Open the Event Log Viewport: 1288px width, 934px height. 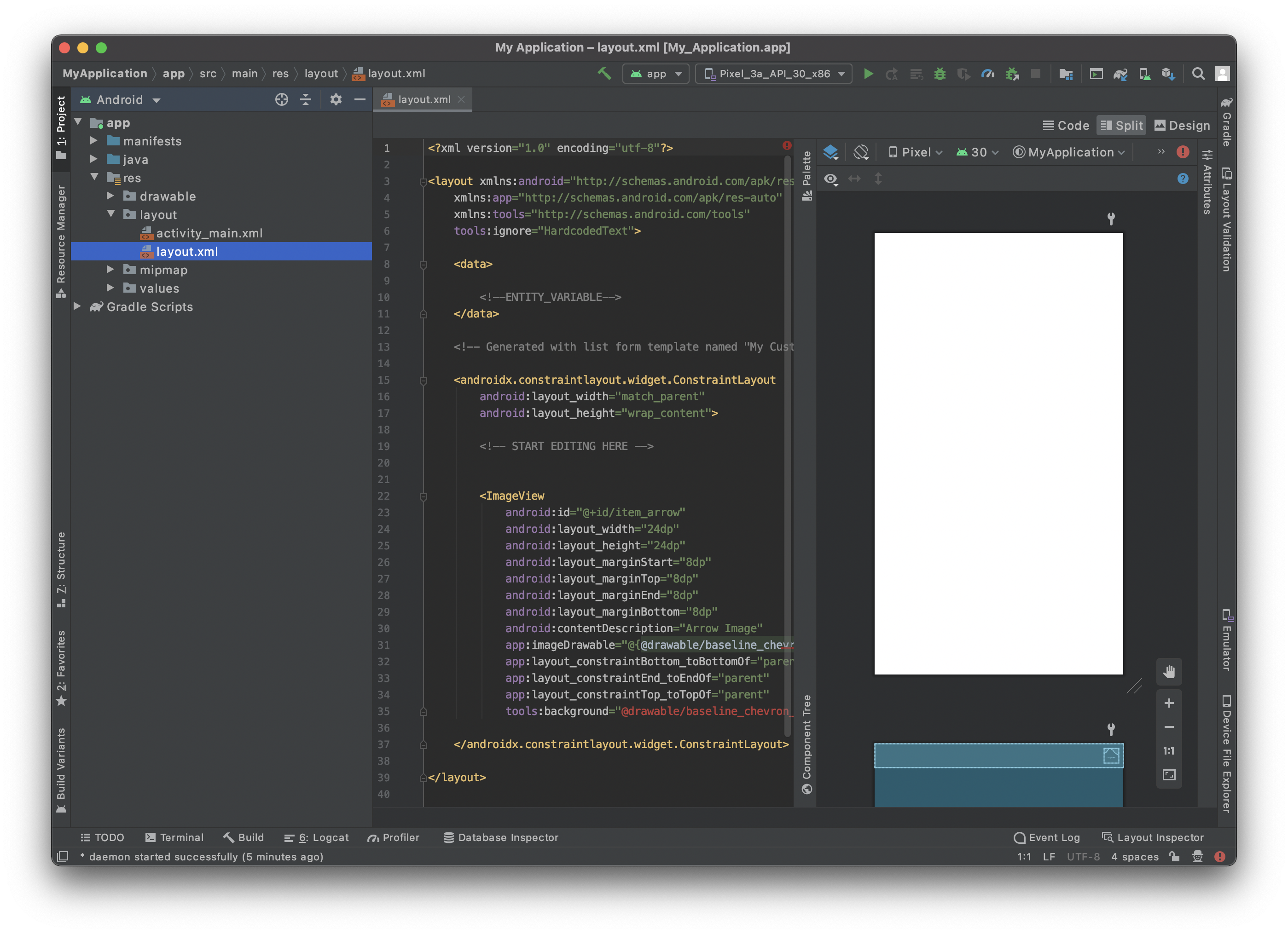point(1047,837)
